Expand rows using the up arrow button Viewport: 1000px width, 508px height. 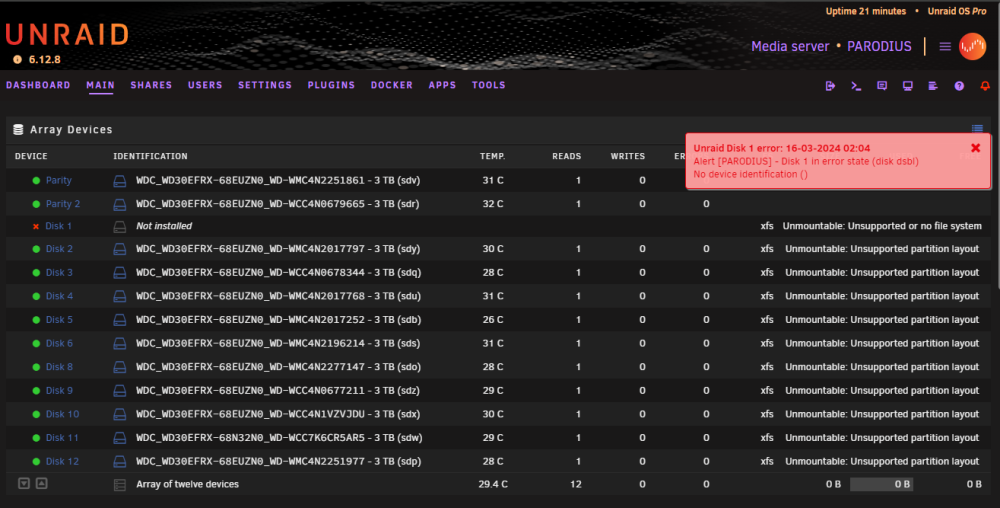tap(41, 484)
